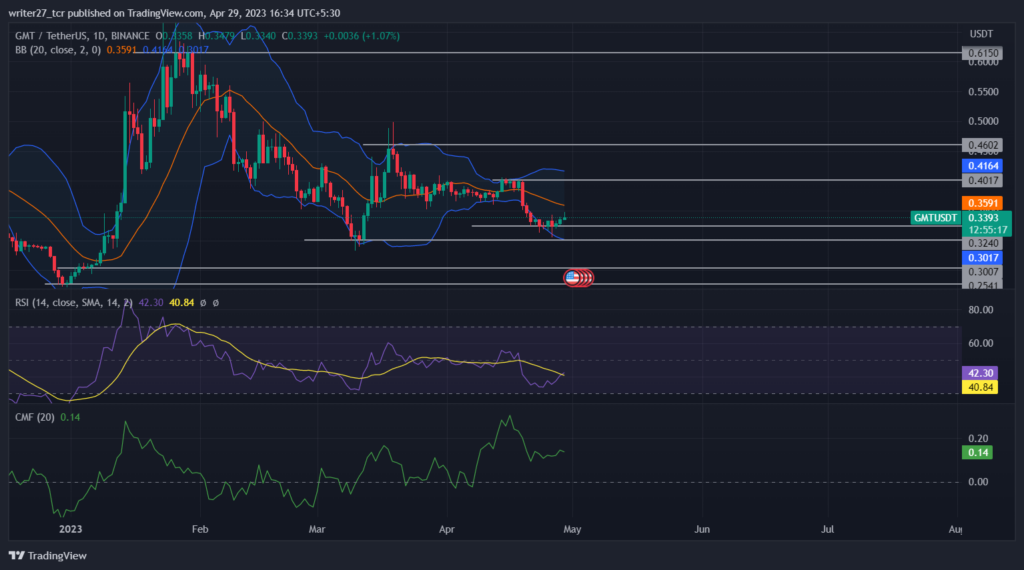Click the blue 0.4164 upper band label
Image resolution: width=1024 pixels, height=570 pixels.
click(x=982, y=166)
